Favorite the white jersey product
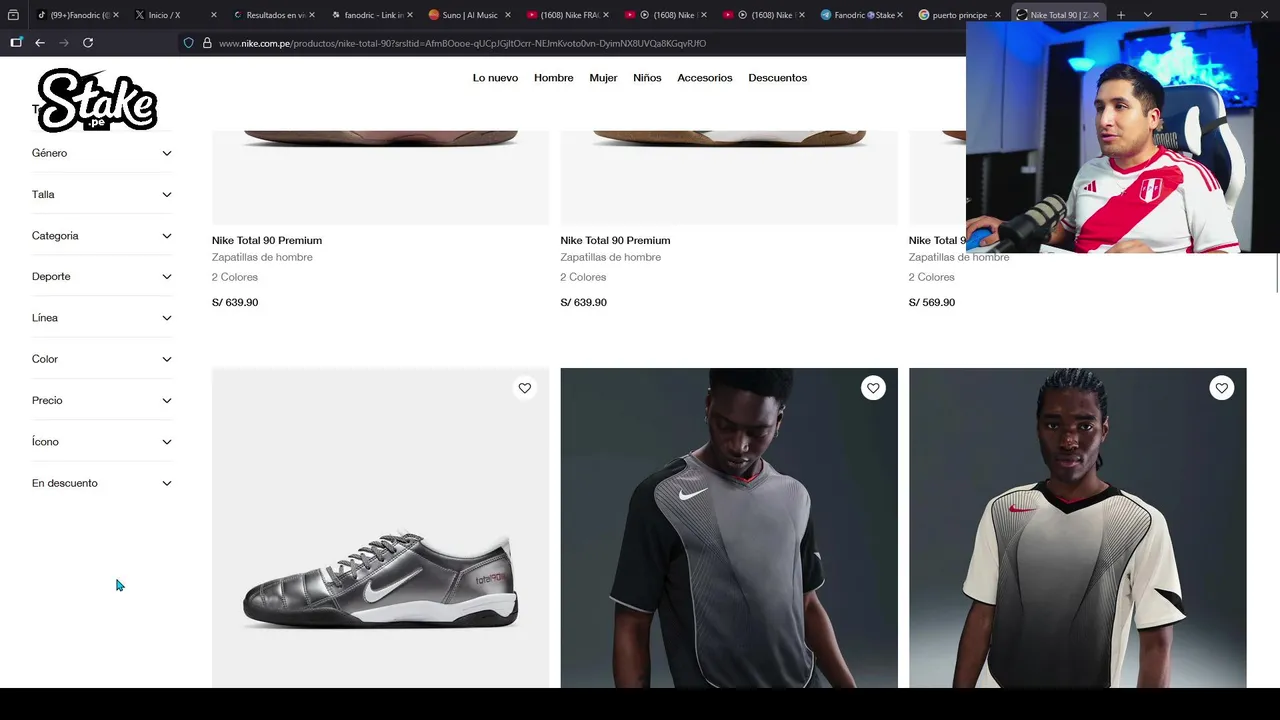The height and width of the screenshot is (720, 1280). (x=1222, y=388)
